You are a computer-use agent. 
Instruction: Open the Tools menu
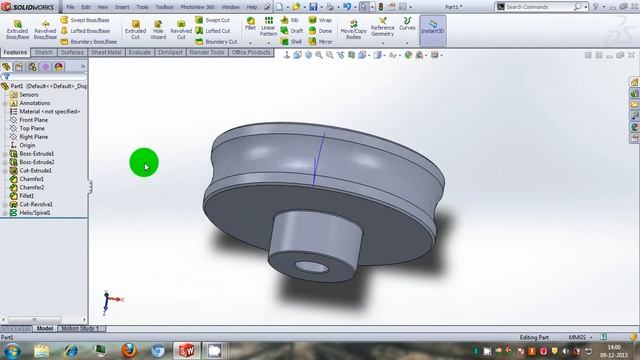point(142,7)
